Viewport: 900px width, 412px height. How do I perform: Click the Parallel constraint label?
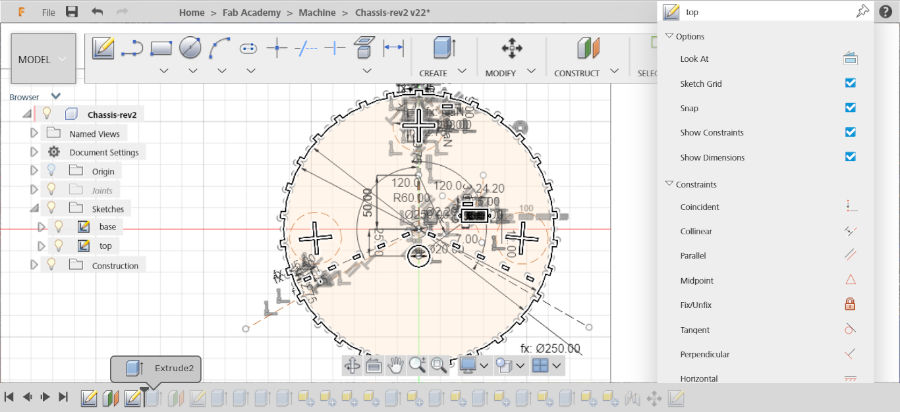[x=693, y=256]
